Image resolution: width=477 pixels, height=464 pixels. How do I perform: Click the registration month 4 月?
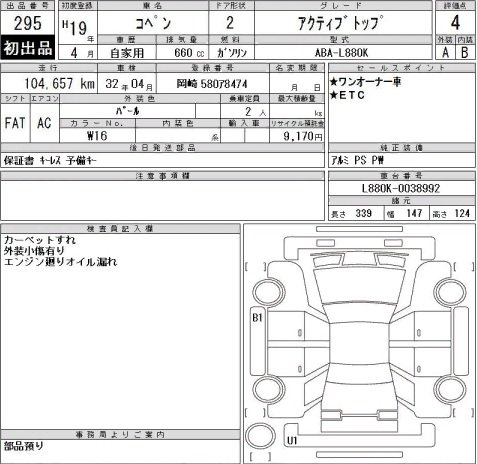(82, 53)
